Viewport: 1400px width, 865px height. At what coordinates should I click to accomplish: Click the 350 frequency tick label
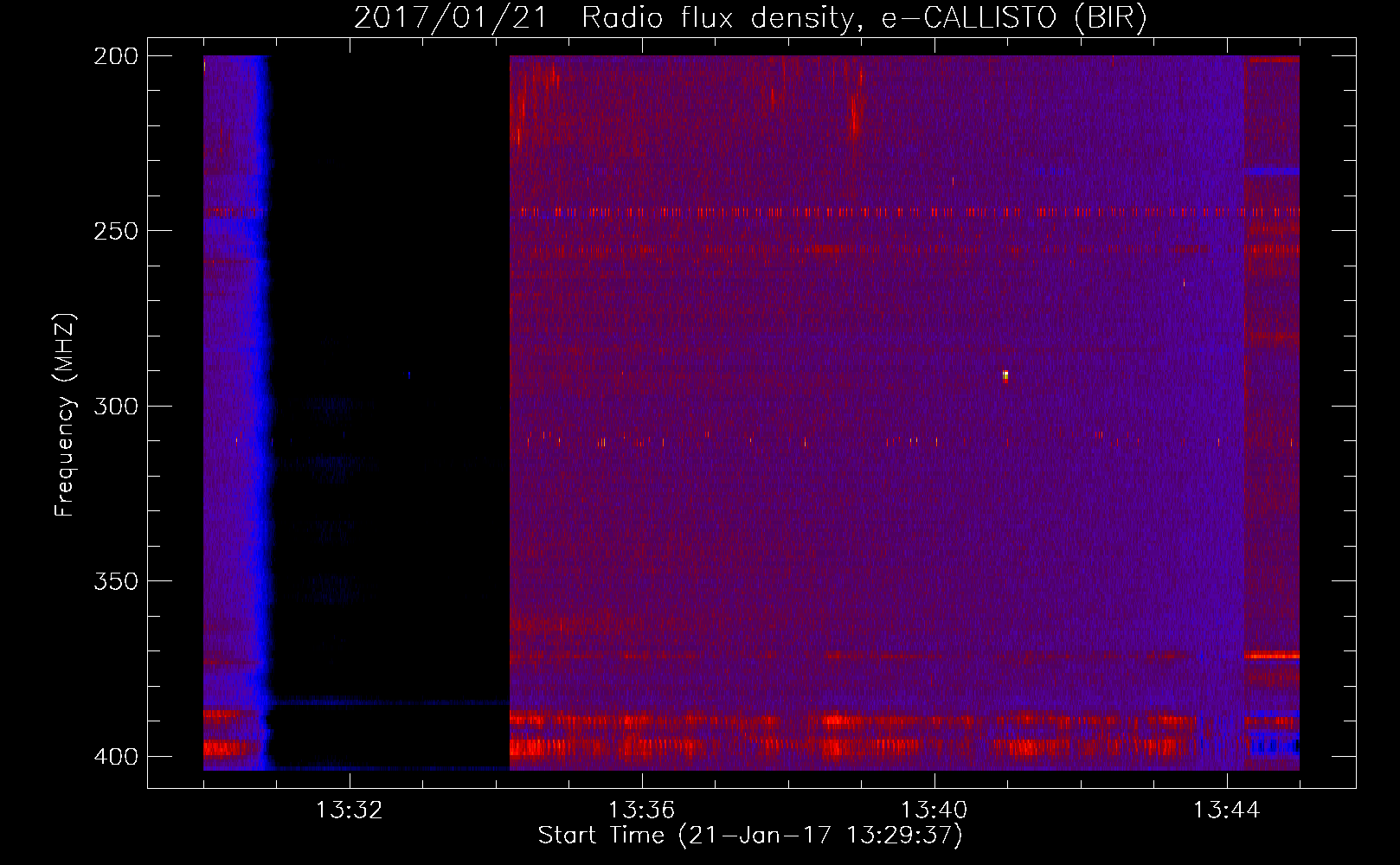[x=116, y=581]
